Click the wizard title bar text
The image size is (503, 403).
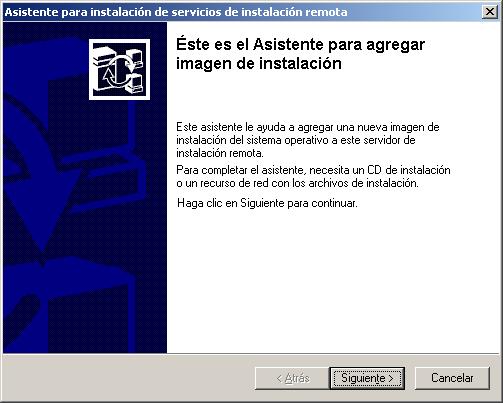(176, 12)
